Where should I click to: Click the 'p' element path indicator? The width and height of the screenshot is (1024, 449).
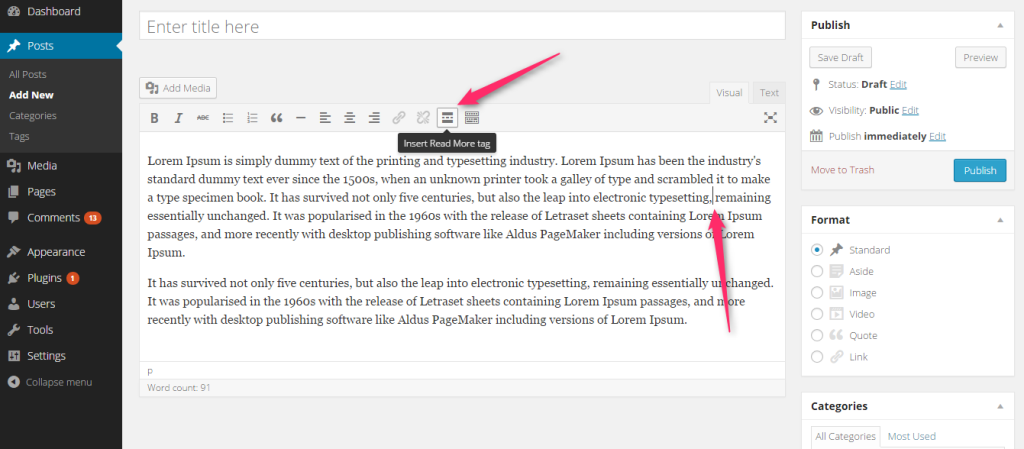click(150, 371)
